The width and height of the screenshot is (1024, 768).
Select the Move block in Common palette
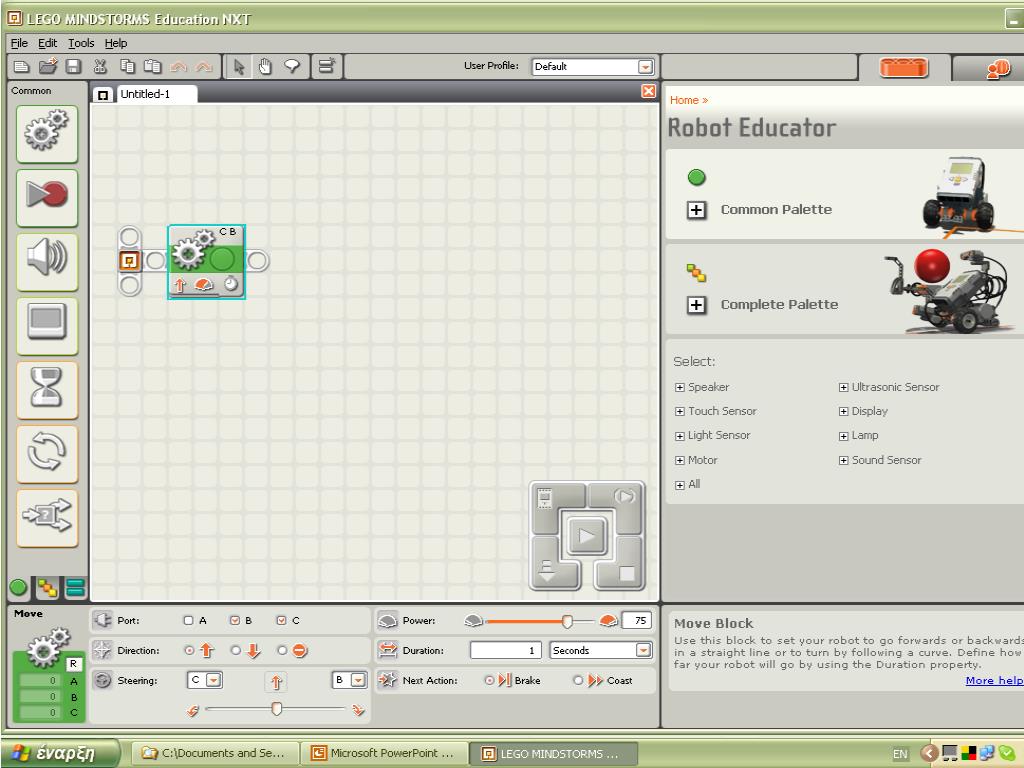pos(47,134)
